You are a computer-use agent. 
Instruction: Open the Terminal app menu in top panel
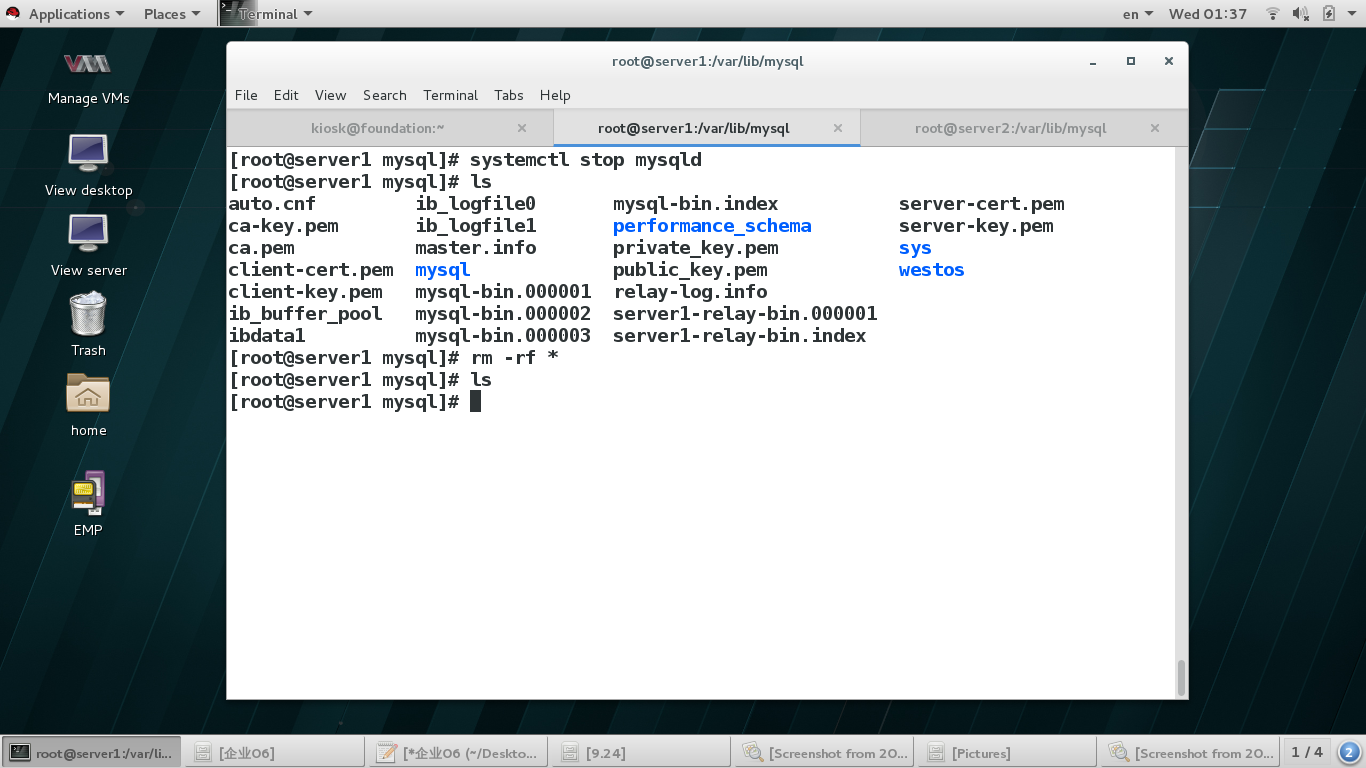[x=267, y=14]
